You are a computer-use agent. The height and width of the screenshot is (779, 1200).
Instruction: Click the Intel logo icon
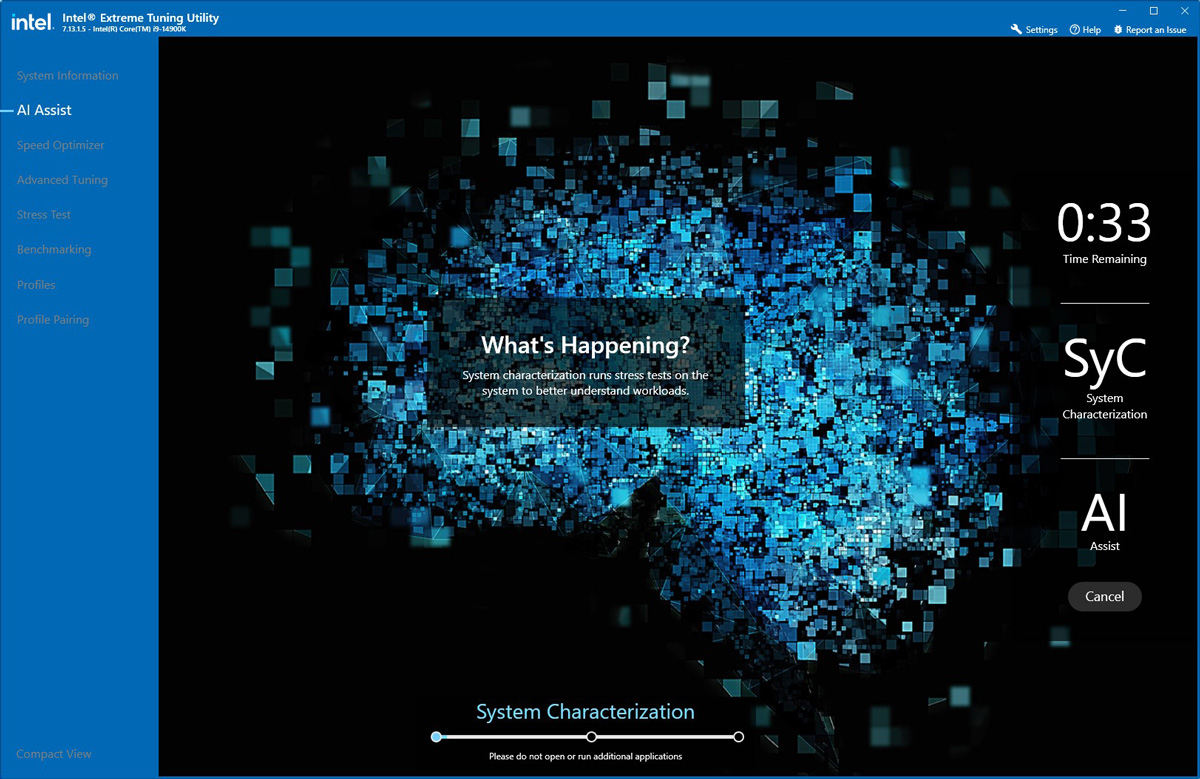tap(32, 22)
